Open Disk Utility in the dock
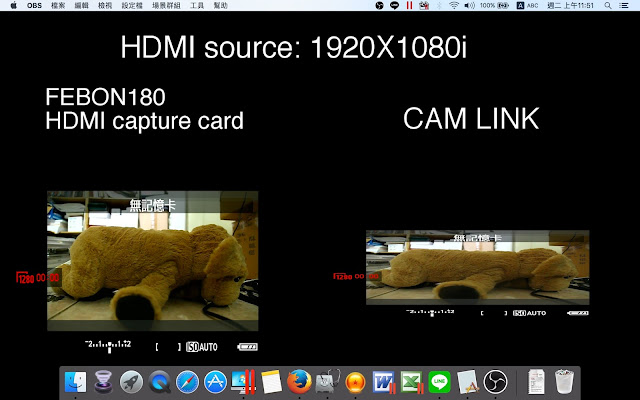 click(327, 382)
